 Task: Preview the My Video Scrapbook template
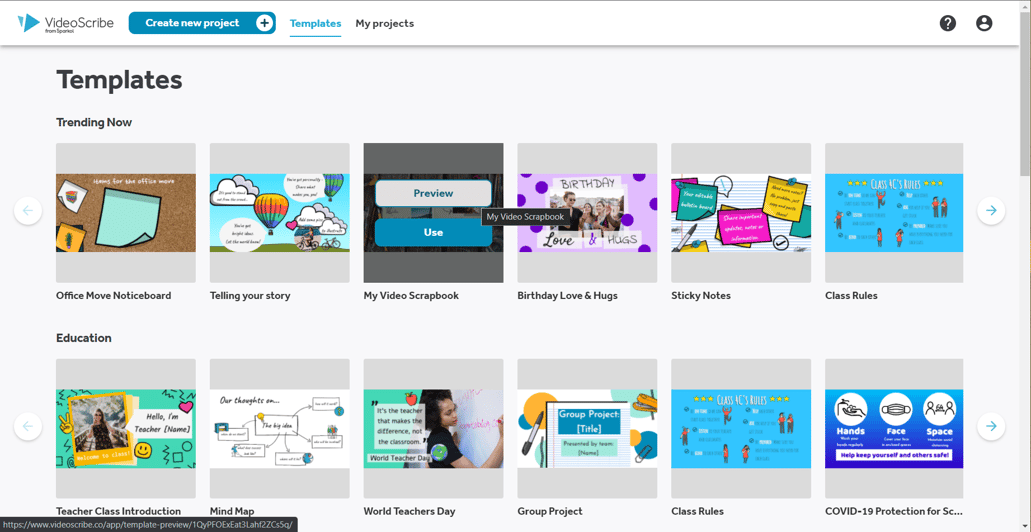[x=433, y=193]
